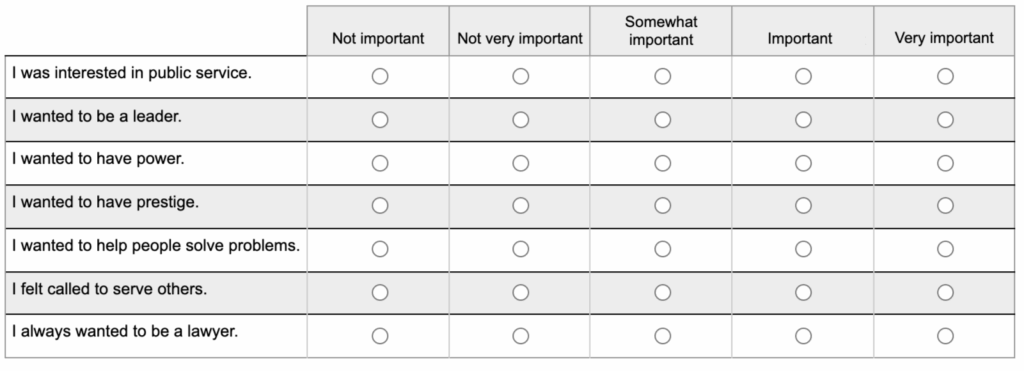The image size is (1024, 371).
Task: Select Not important for called to serve others
Action: point(379,292)
